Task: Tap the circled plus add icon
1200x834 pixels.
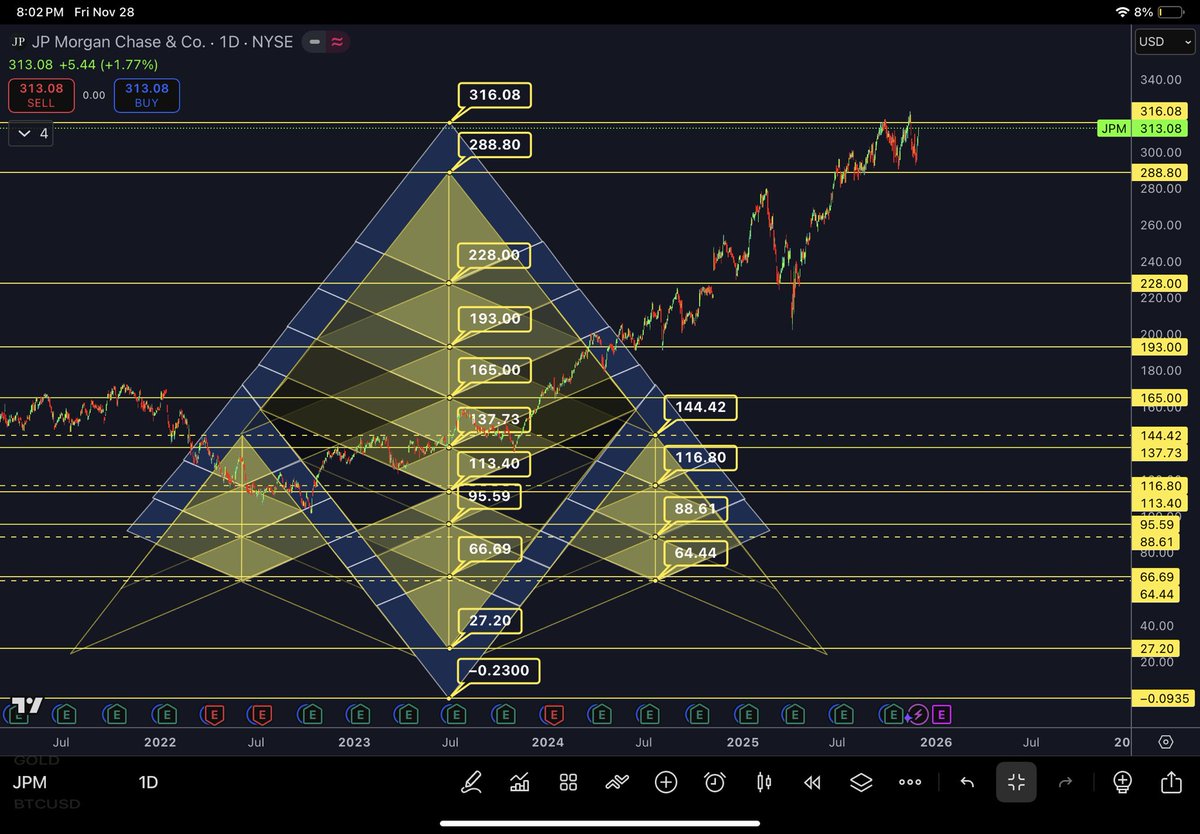Action: (x=666, y=783)
